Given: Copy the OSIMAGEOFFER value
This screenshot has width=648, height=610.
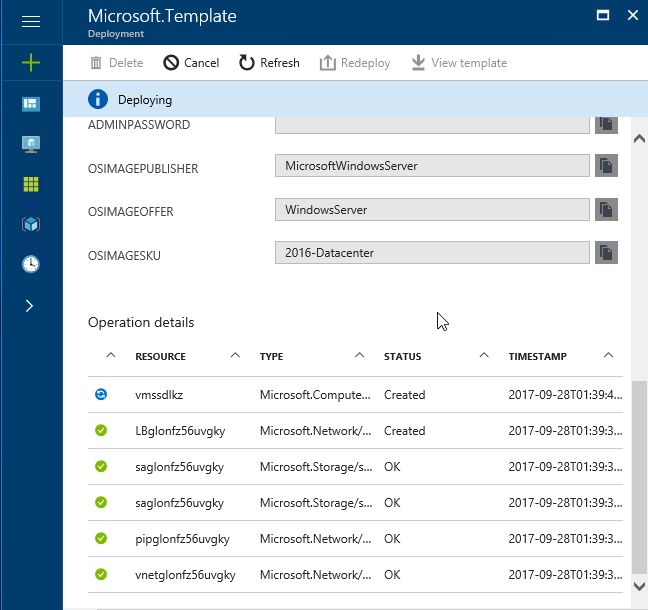Looking at the screenshot, I should (x=606, y=210).
